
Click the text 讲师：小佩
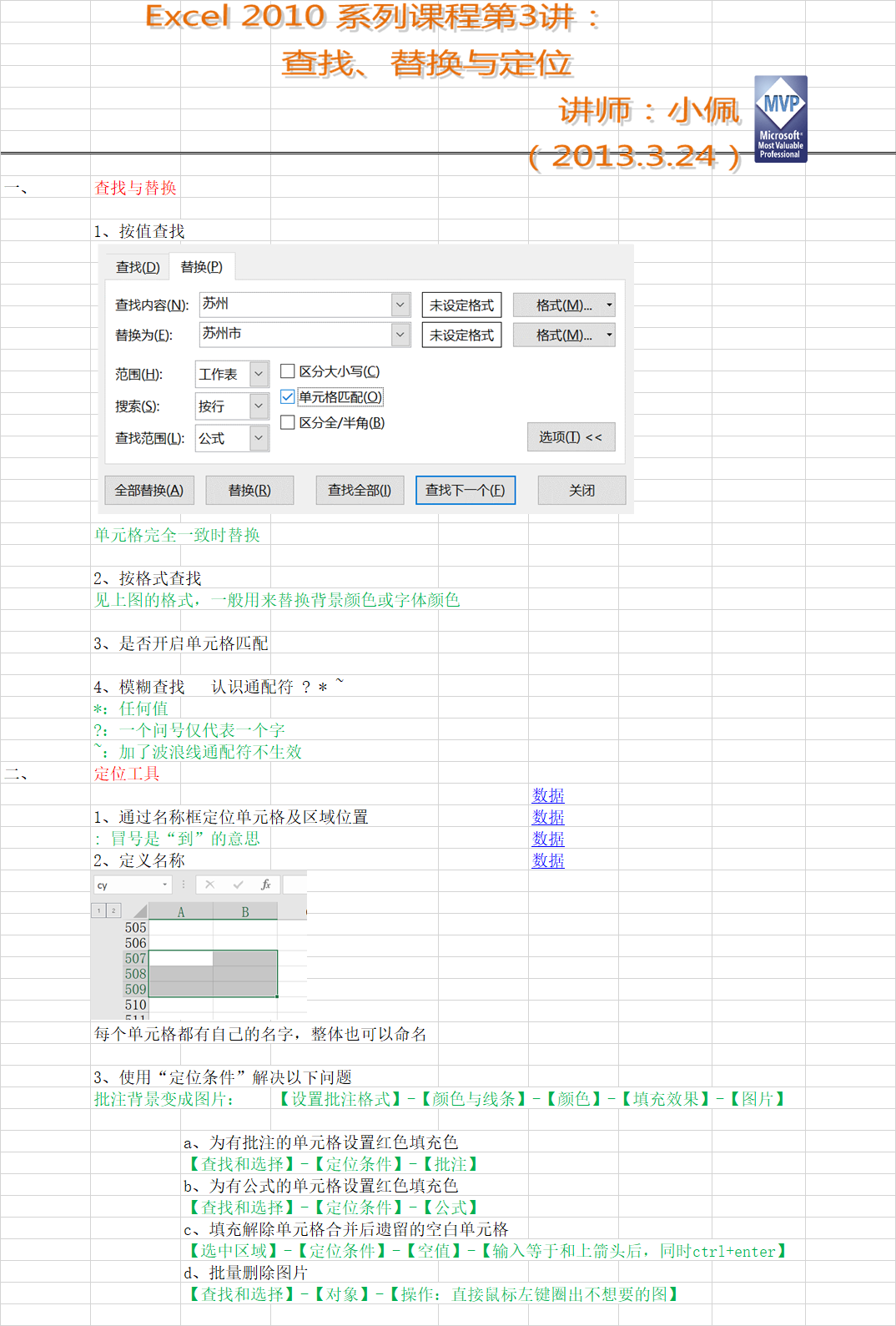point(650,110)
